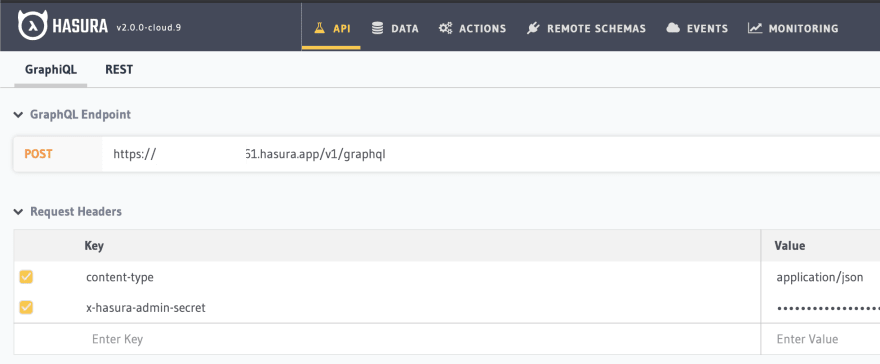
Task: Click the Request Headers heading text
Action: (x=76, y=211)
